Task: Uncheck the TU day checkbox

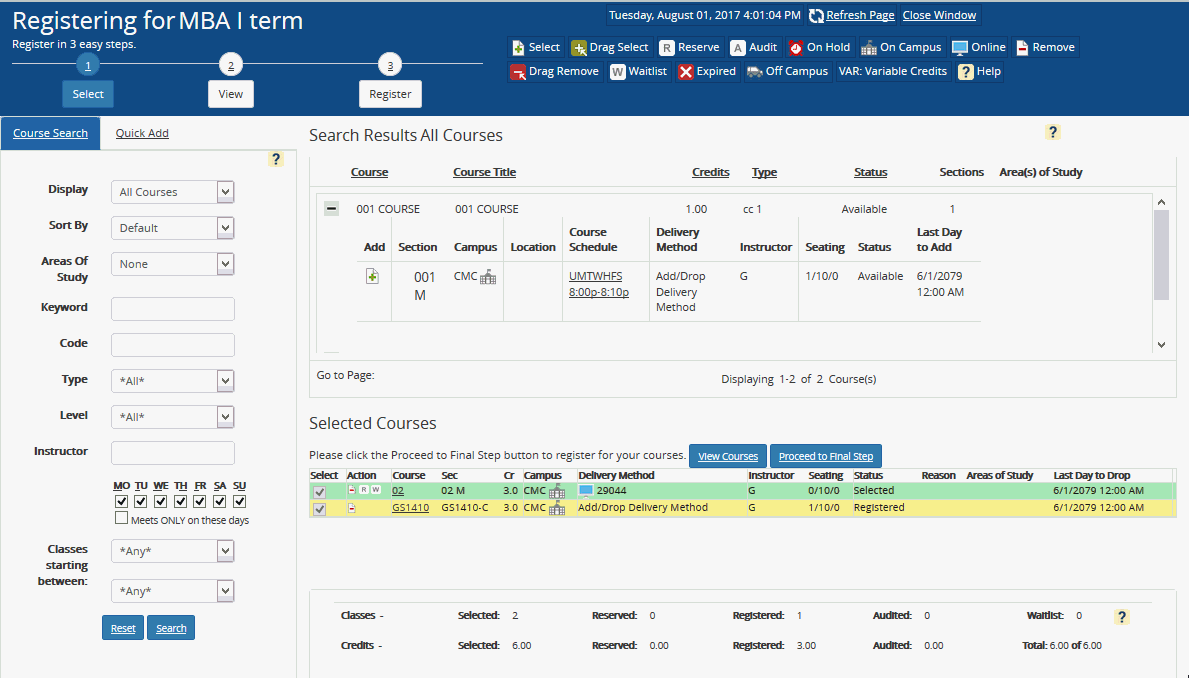Action: pos(140,501)
